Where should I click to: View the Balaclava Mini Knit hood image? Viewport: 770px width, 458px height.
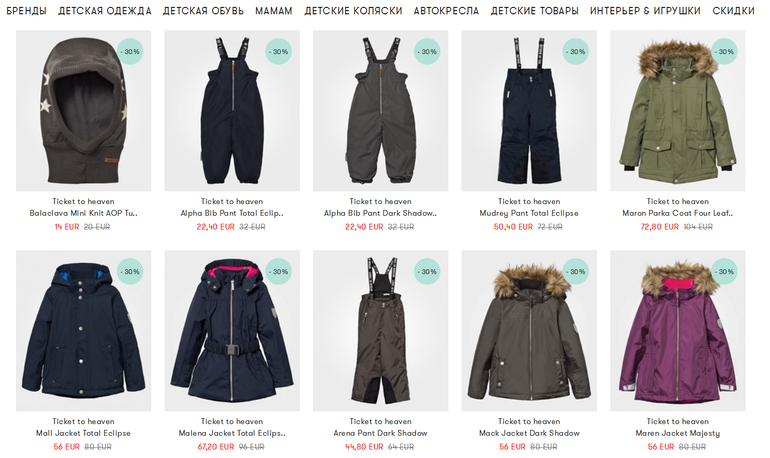tap(83, 110)
